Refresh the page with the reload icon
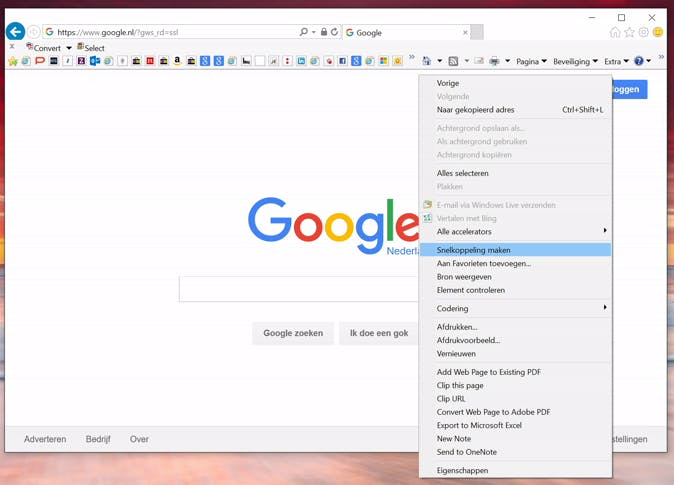 tap(334, 32)
